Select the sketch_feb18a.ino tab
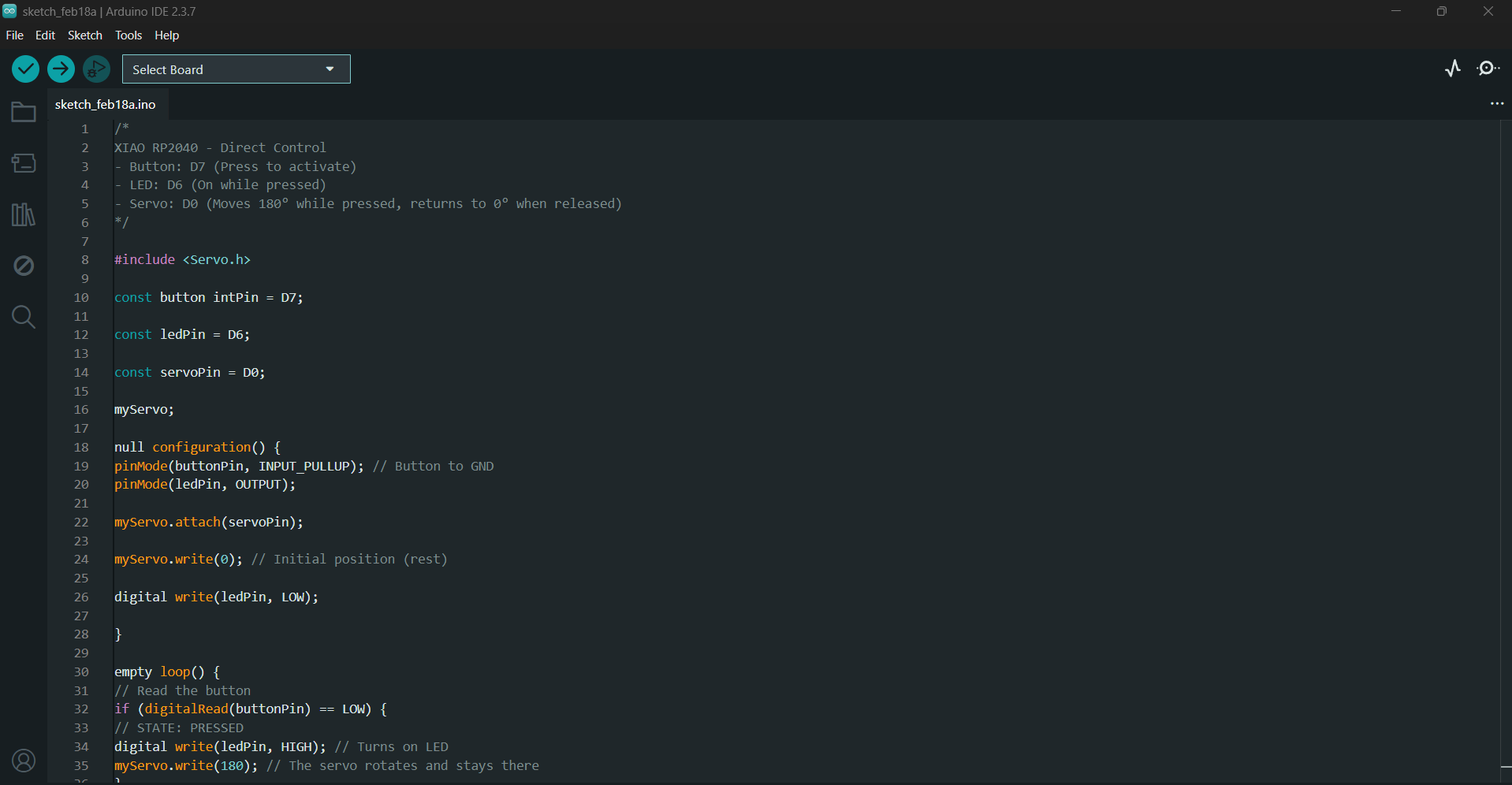Screen dimensions: 1512x785 click(106, 105)
